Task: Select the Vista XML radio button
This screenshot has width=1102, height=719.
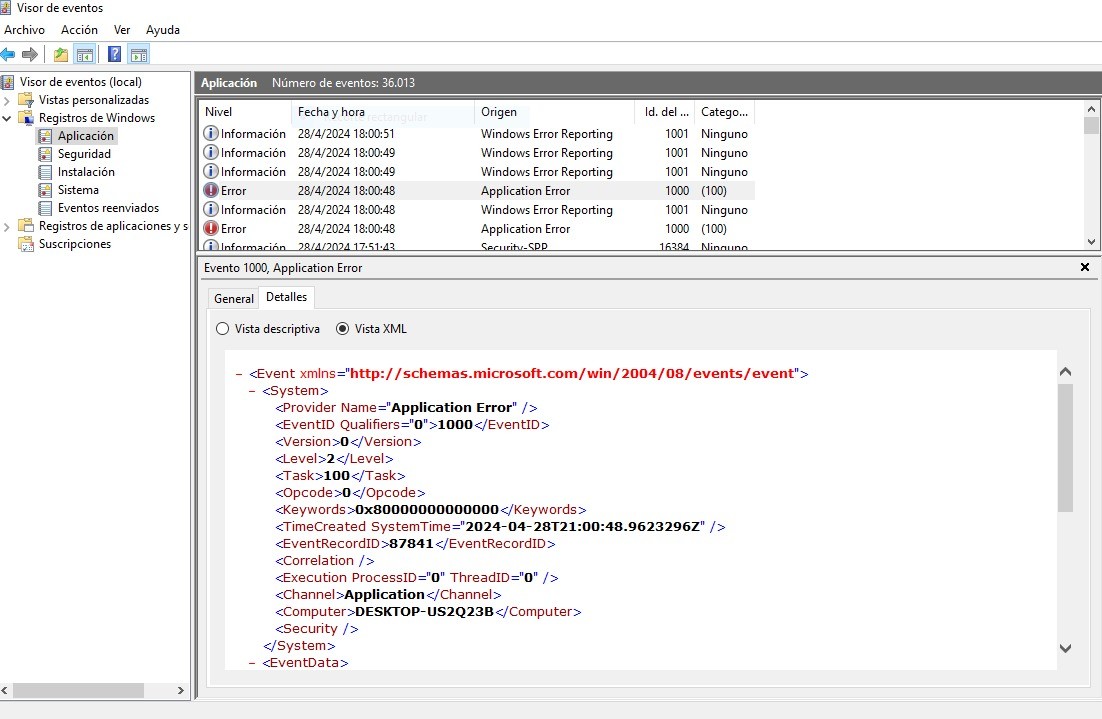Action: coord(342,329)
